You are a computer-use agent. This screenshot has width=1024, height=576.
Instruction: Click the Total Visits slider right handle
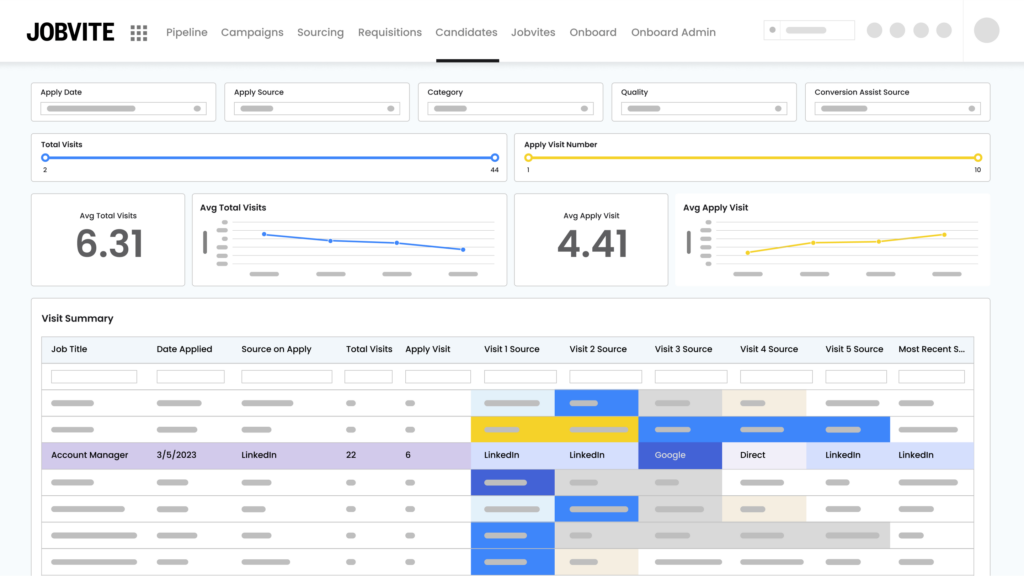click(494, 158)
